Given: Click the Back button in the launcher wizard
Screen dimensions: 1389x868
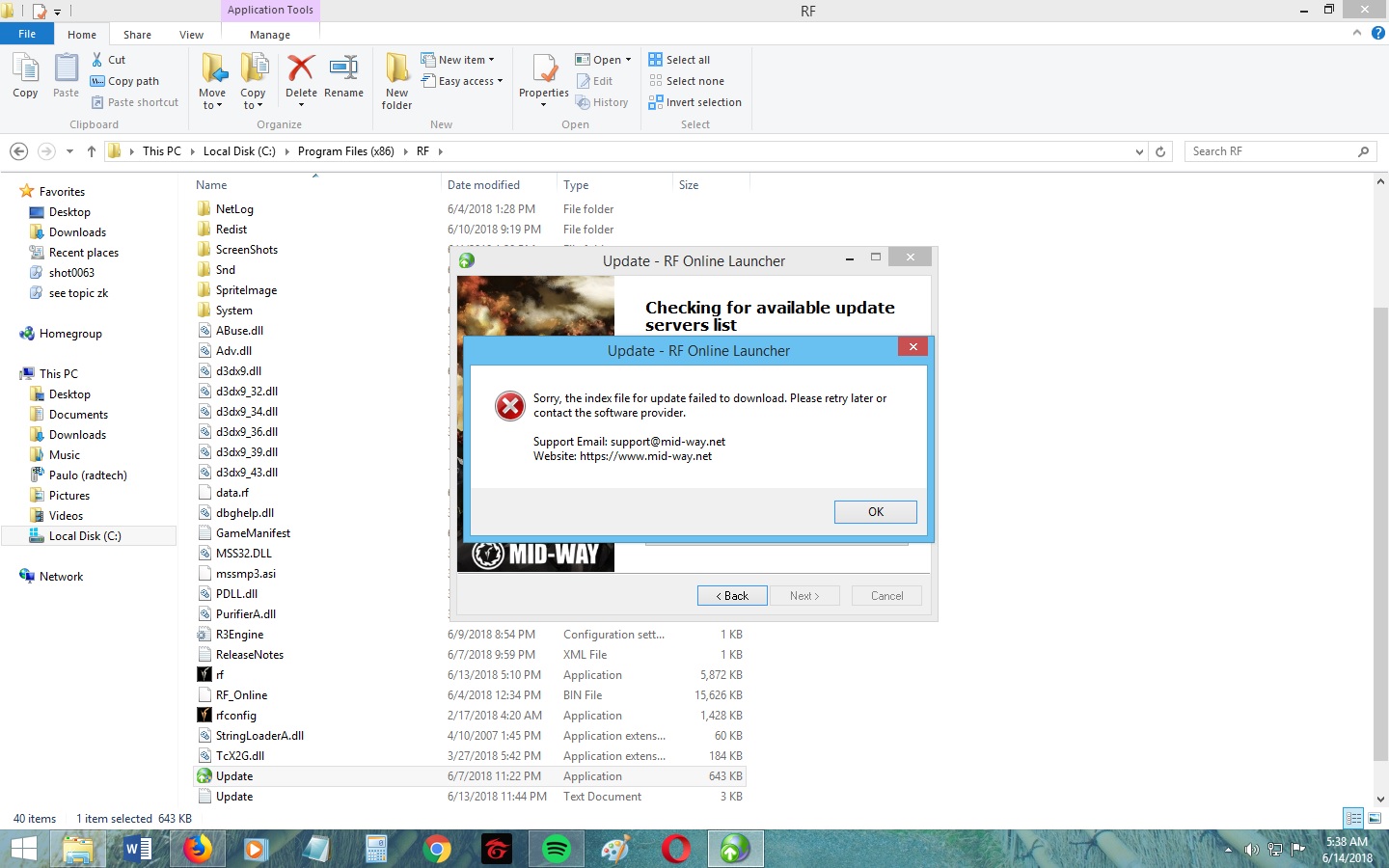Looking at the screenshot, I should click(732, 596).
